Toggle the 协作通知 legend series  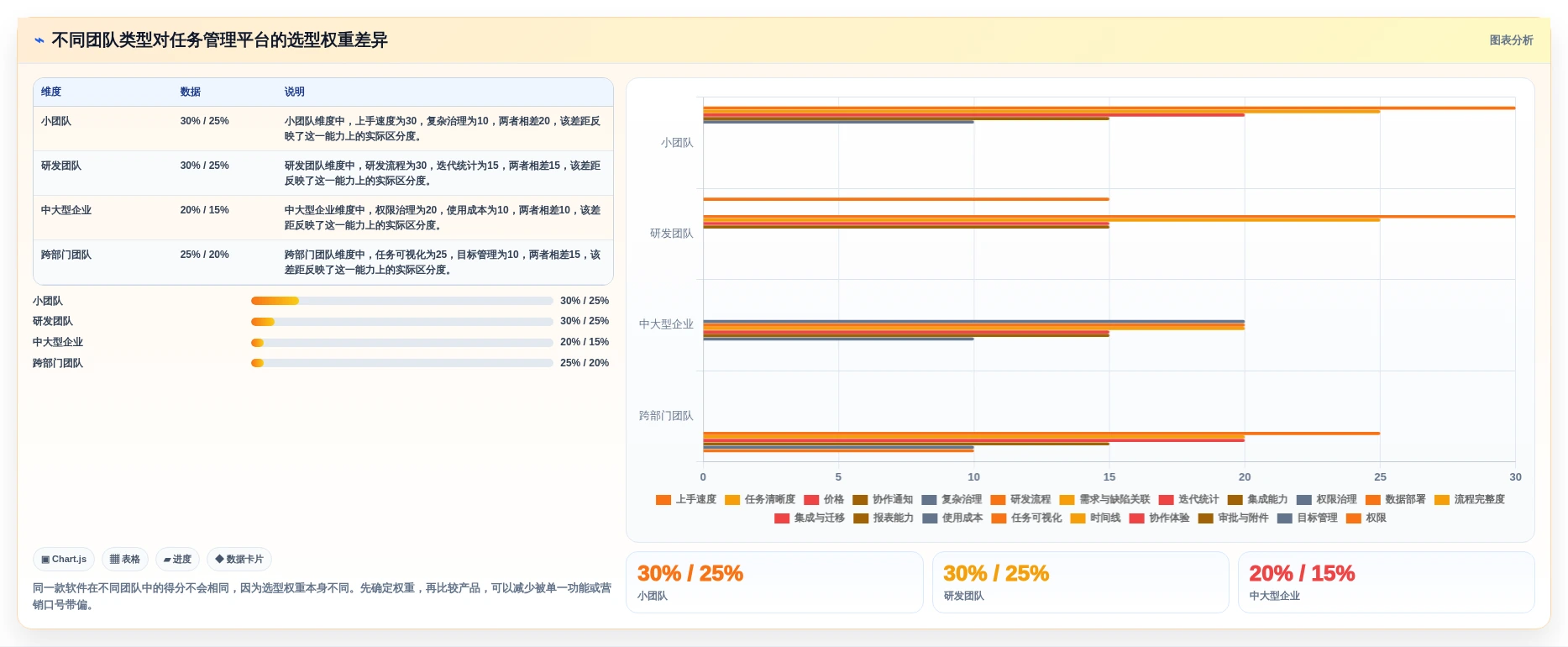coord(883,499)
